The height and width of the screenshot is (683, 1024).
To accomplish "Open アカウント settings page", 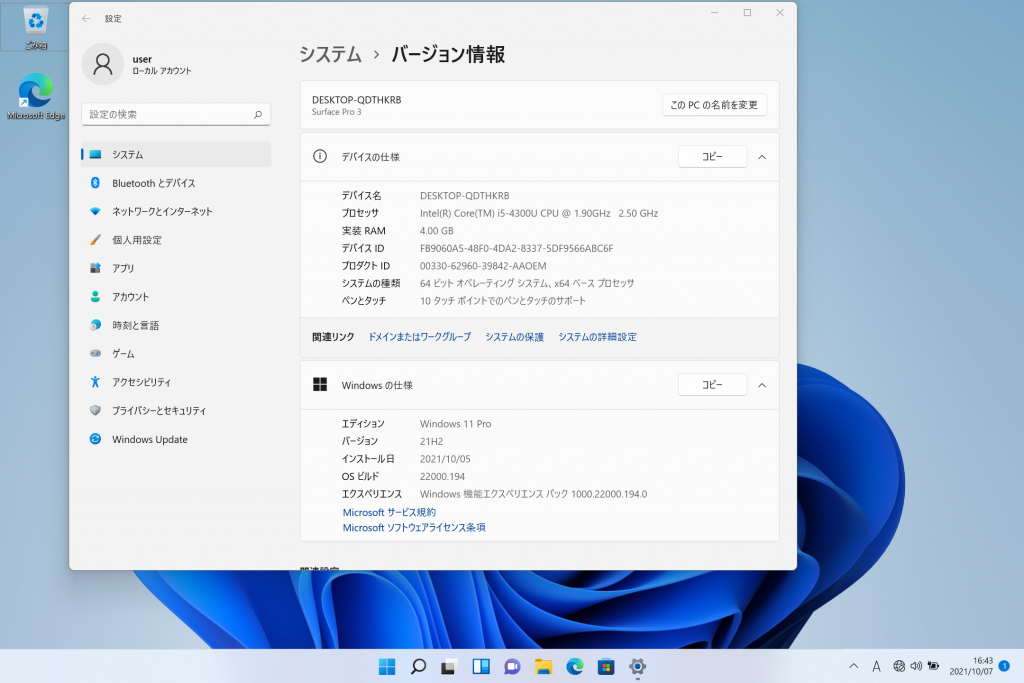I will coord(176,296).
